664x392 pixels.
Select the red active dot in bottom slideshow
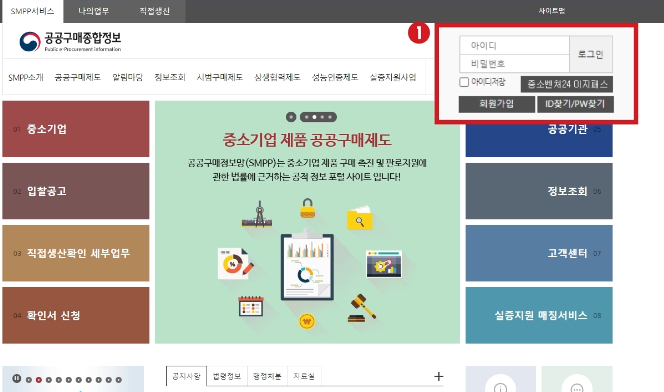pos(39,380)
